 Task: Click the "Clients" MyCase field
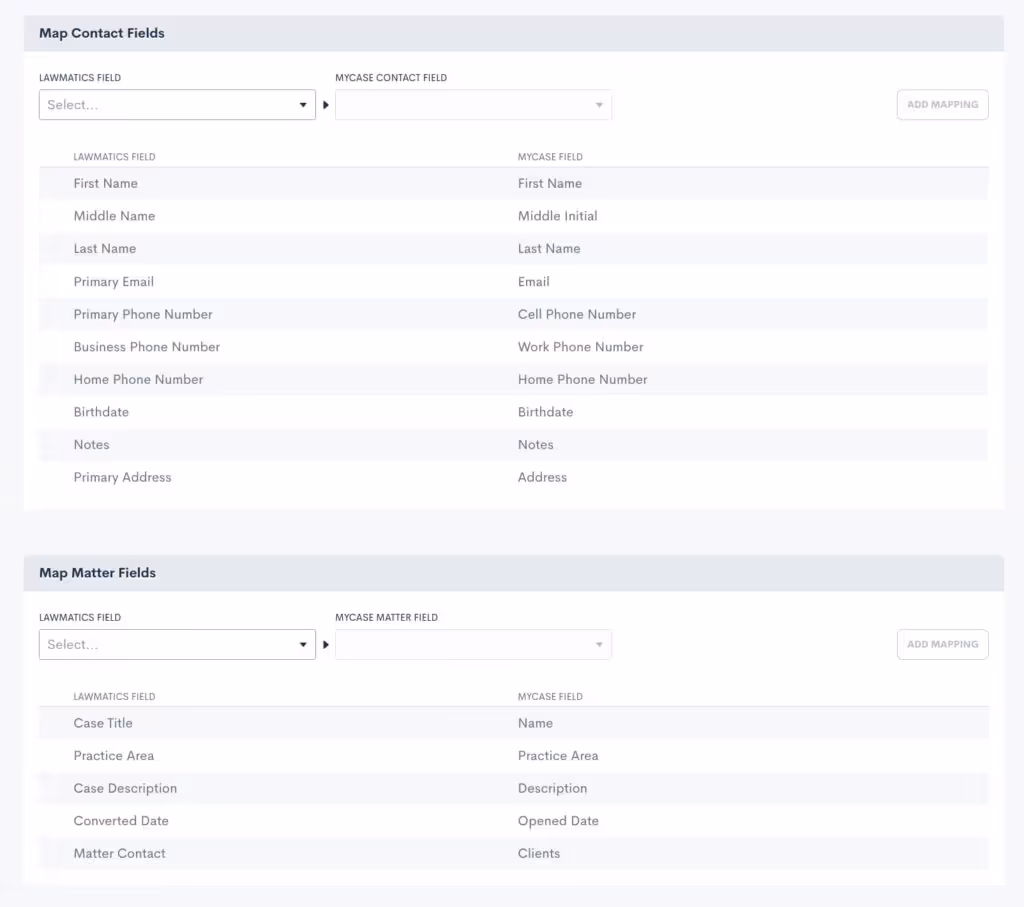coord(539,854)
